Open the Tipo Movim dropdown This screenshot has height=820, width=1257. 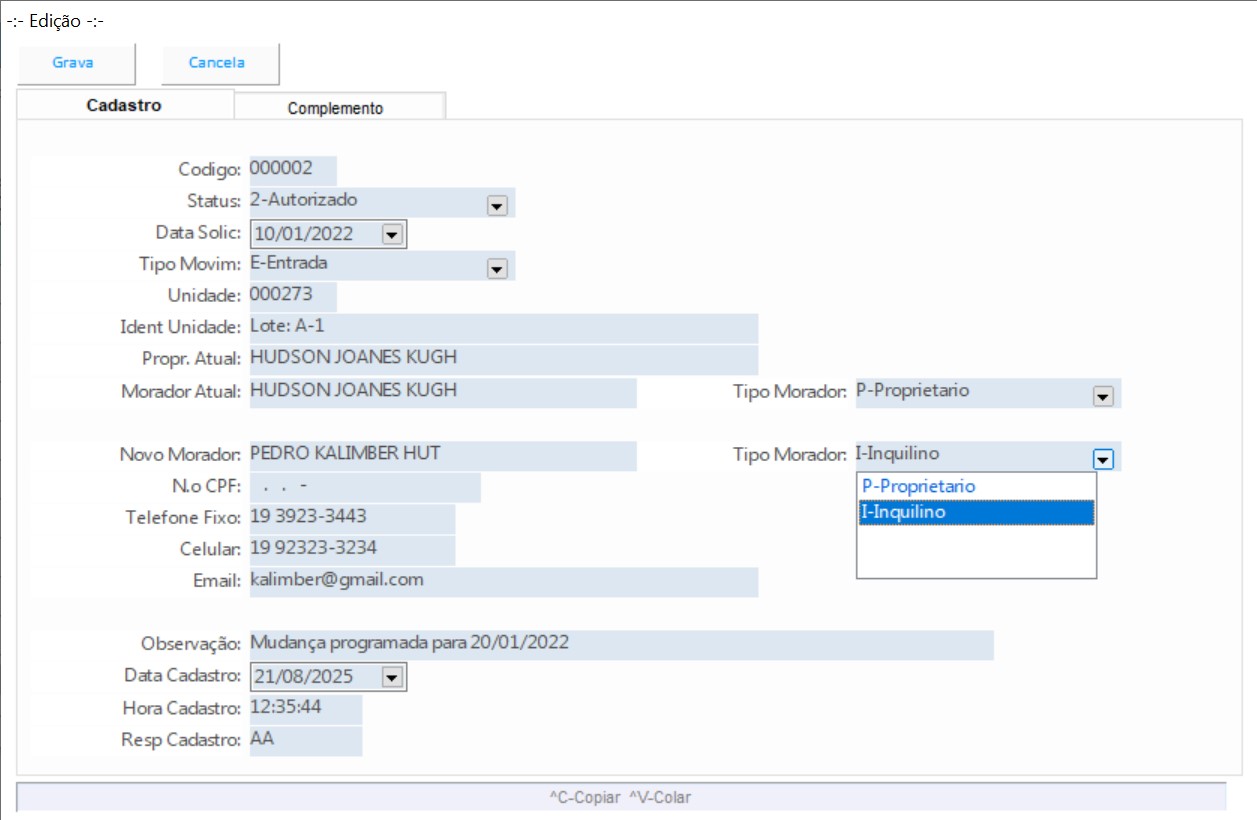496,268
